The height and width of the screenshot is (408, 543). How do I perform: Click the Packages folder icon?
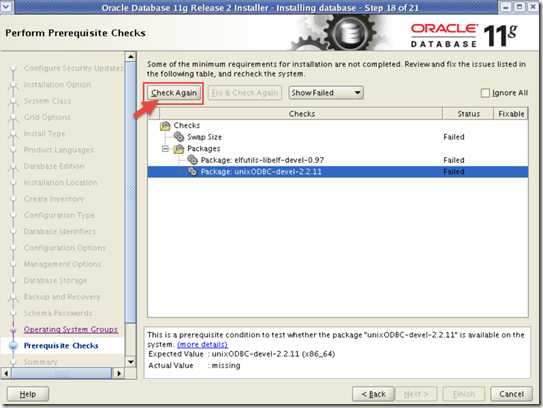(179, 149)
